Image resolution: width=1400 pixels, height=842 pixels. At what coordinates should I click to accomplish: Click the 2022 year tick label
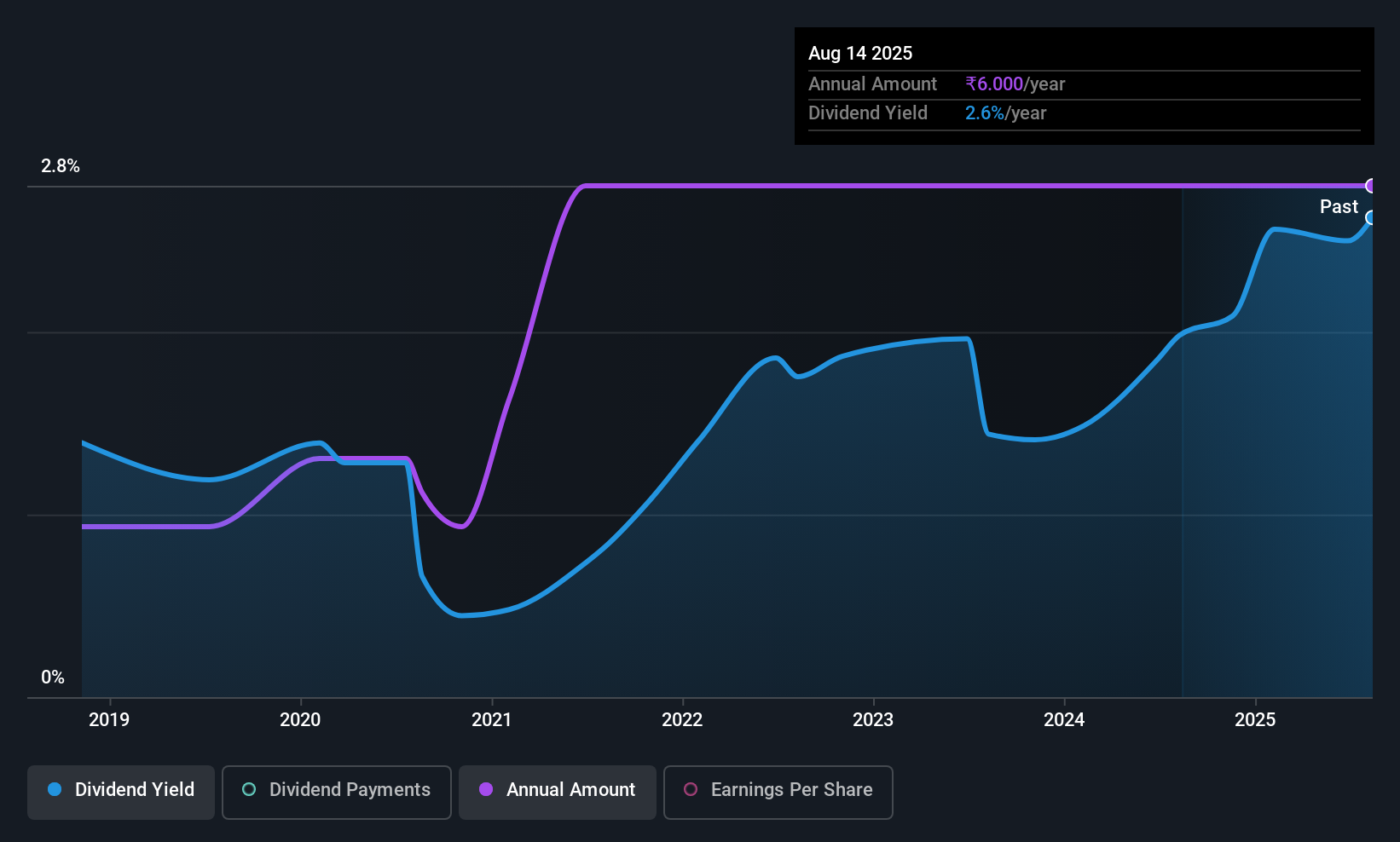(x=682, y=720)
